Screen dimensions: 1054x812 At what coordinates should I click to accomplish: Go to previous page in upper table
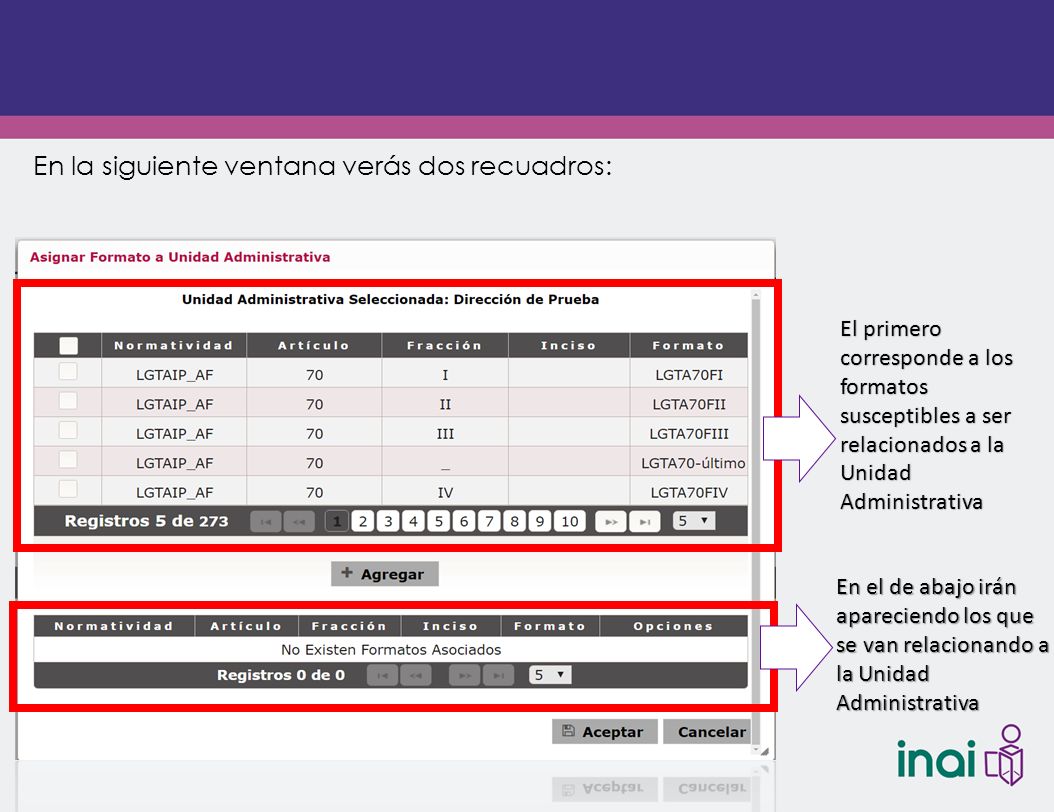pyautogui.click(x=299, y=522)
